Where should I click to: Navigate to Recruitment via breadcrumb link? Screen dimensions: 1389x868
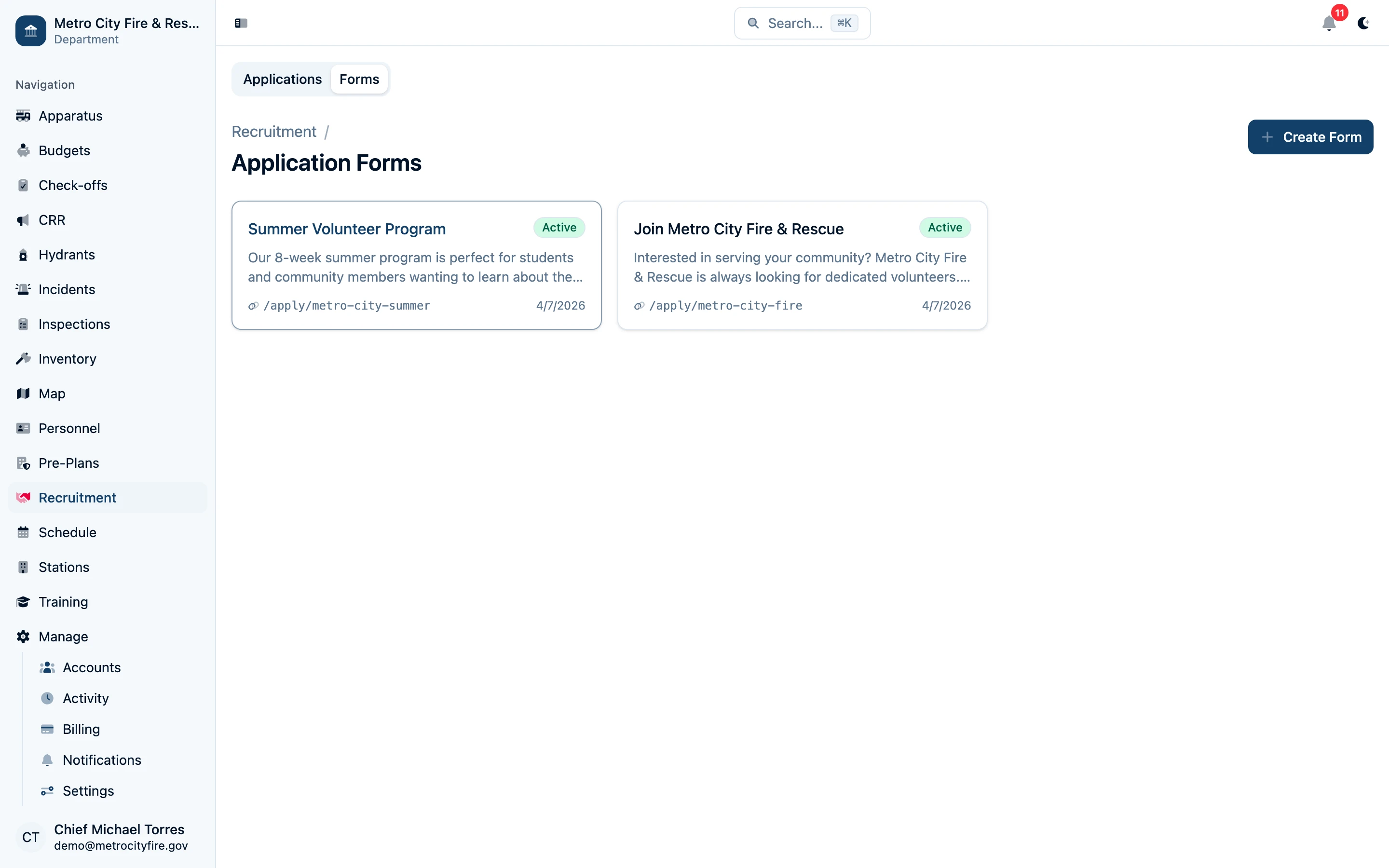click(x=274, y=132)
